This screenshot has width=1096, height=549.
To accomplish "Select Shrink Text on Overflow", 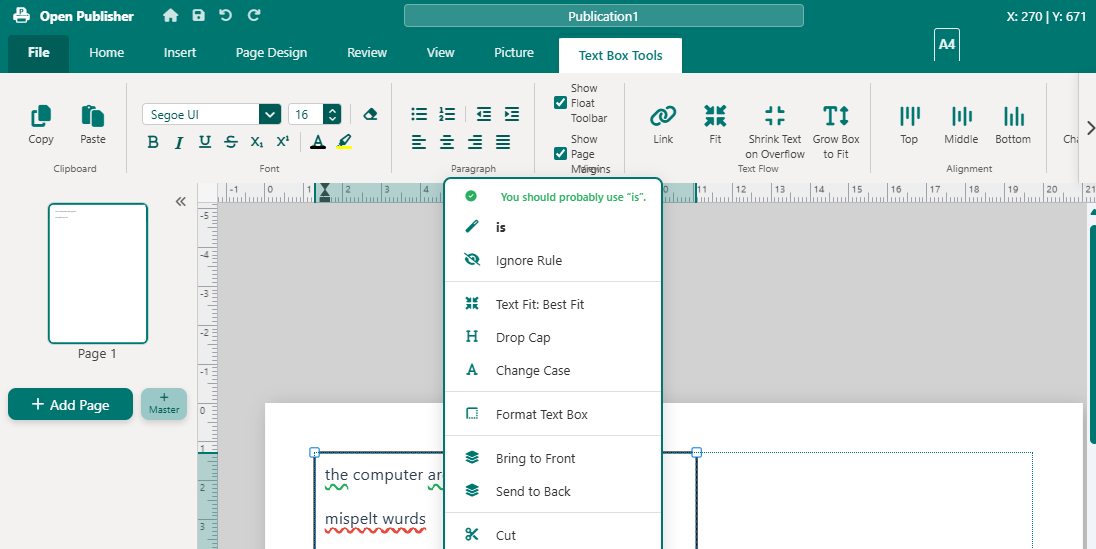I will (774, 131).
